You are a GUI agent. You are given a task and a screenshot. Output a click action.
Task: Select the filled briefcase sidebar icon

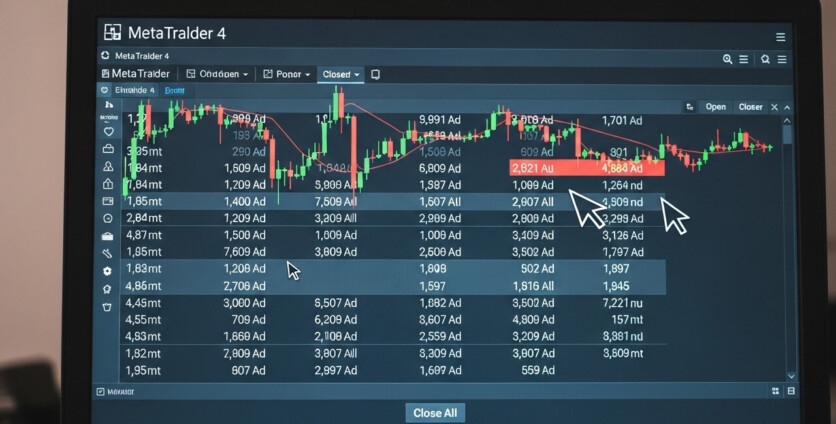click(108, 236)
